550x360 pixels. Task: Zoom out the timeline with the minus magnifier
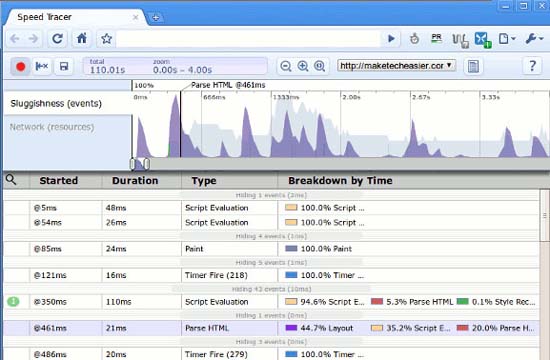(x=286, y=66)
